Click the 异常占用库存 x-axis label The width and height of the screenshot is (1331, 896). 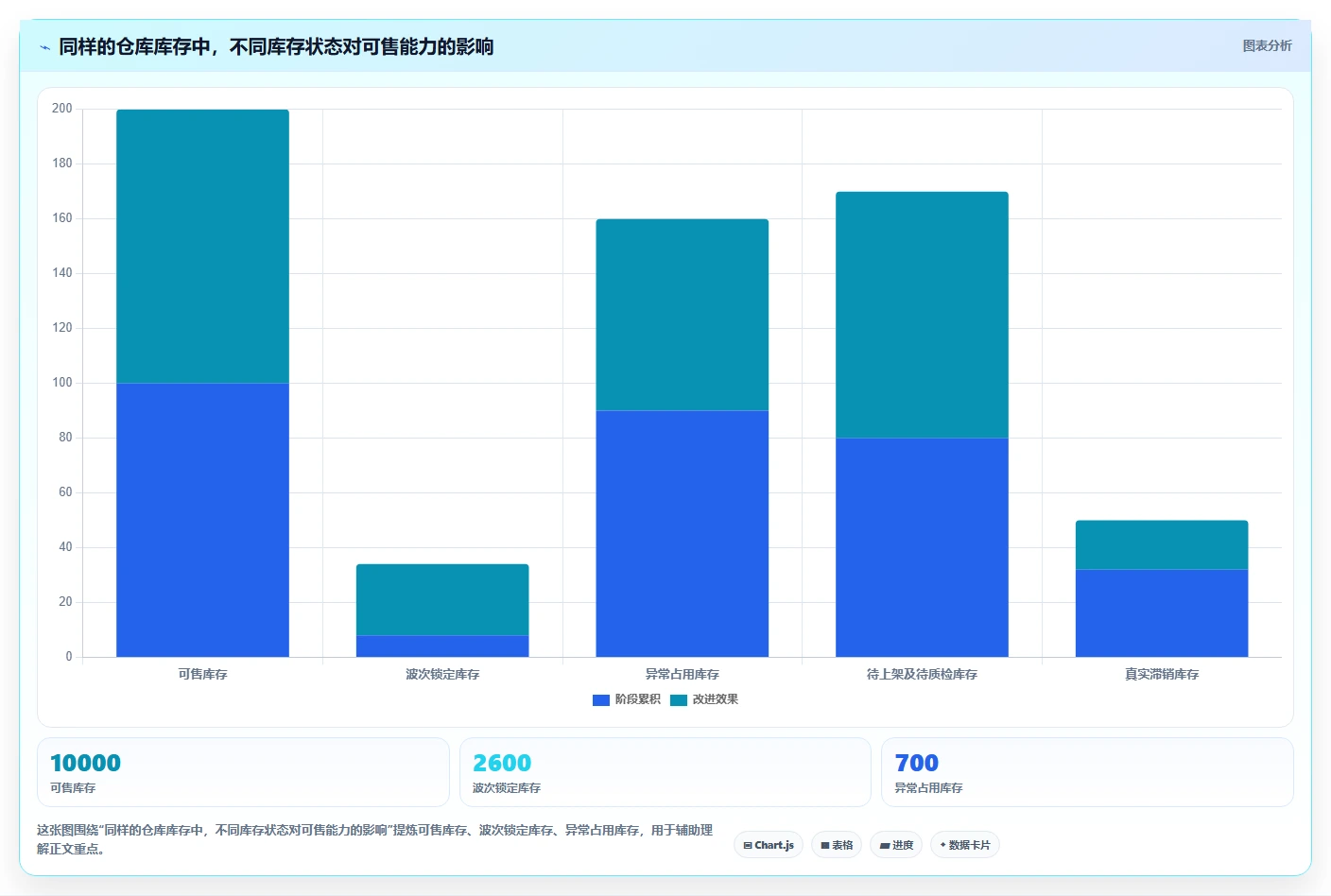(x=682, y=674)
